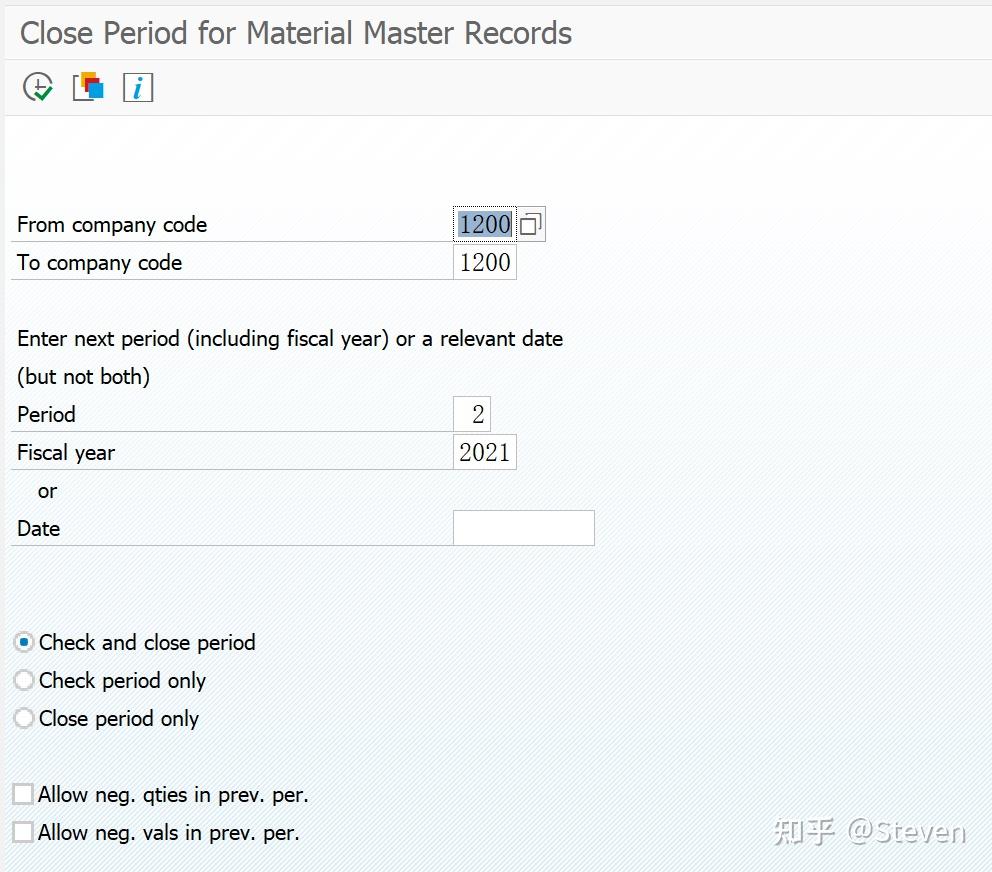Viewport: 992px width, 872px height.
Task: Click the 'Enter next period' instruction text
Action: (x=290, y=339)
